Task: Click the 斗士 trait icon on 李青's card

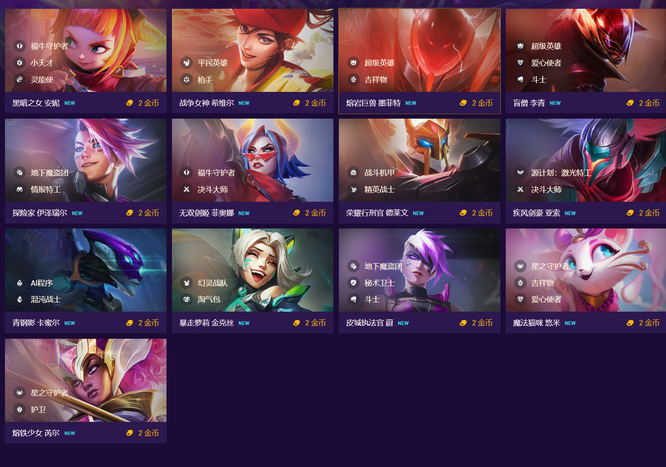Action: [x=520, y=79]
